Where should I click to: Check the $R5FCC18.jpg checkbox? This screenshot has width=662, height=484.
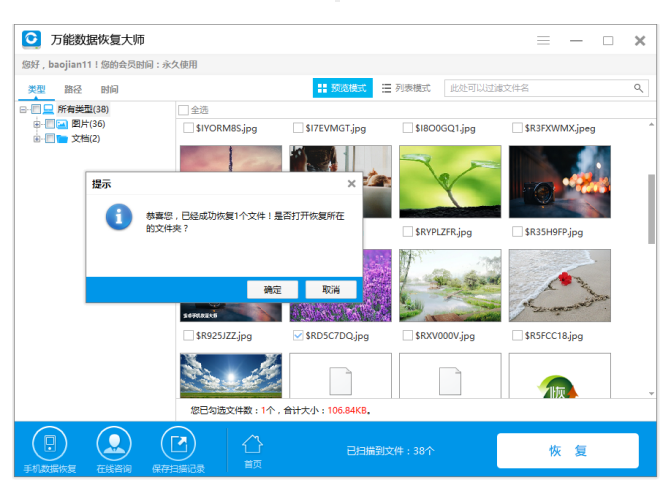[x=518, y=336]
